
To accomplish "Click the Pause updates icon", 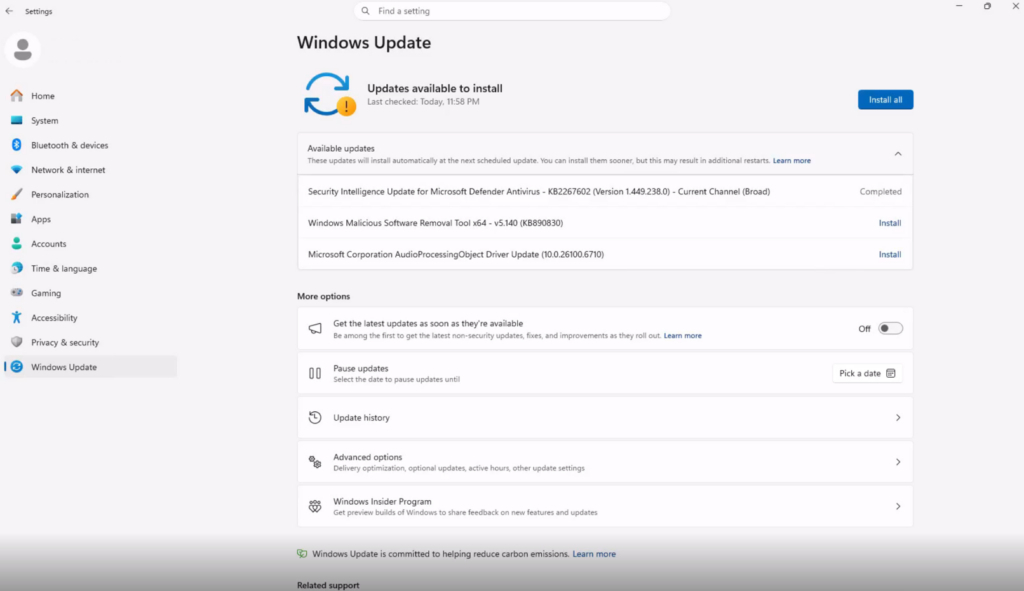I will click(x=314, y=373).
